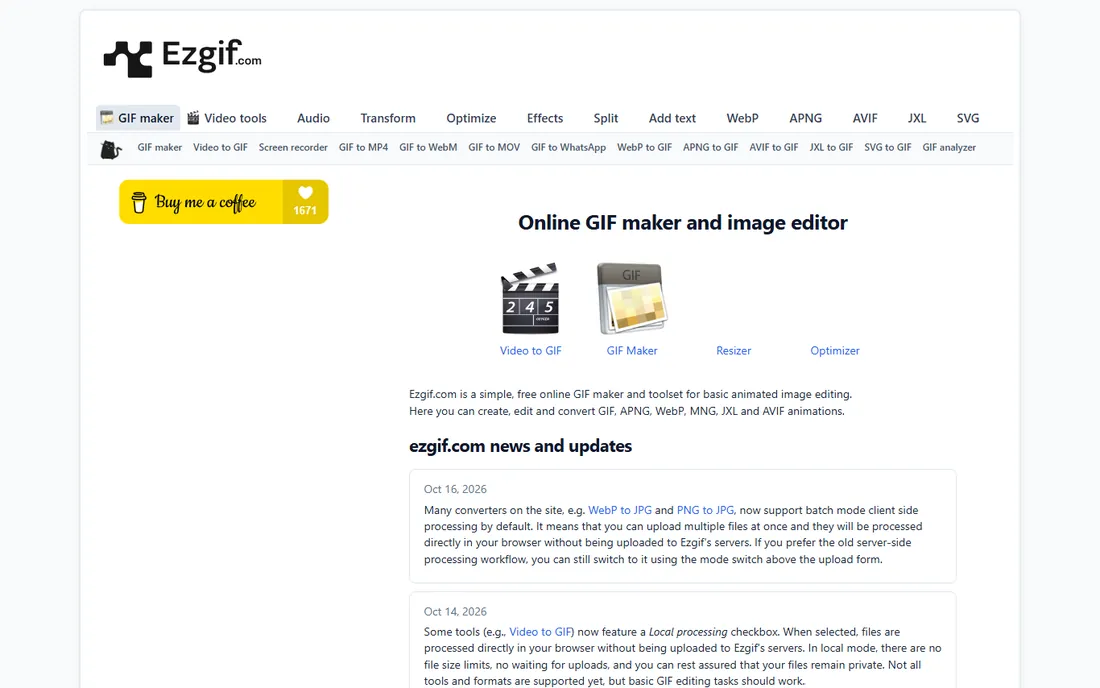Click the GIF Maker text link
Screen dimensions: 1100x688
click(632, 351)
